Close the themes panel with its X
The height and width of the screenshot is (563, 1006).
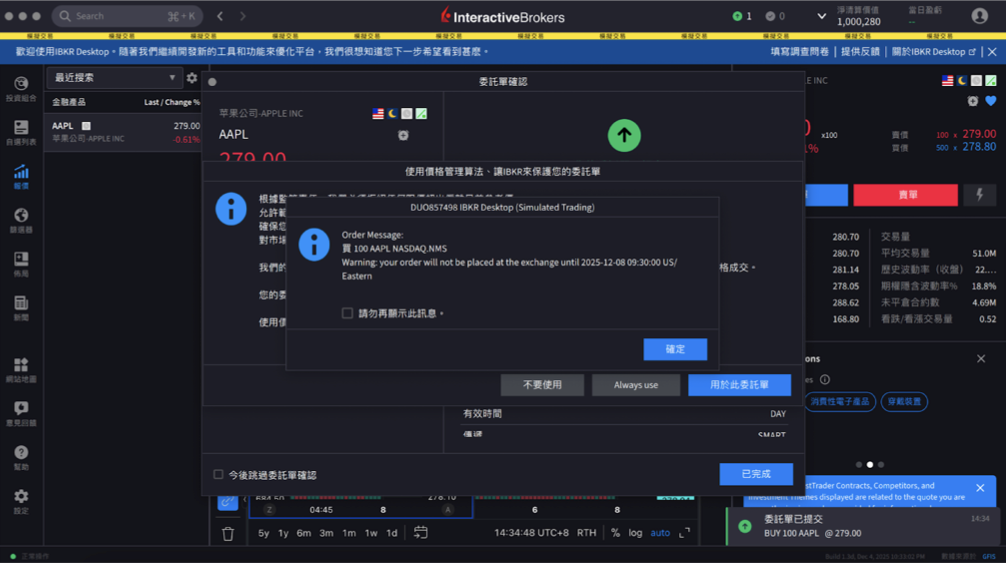[x=981, y=358]
